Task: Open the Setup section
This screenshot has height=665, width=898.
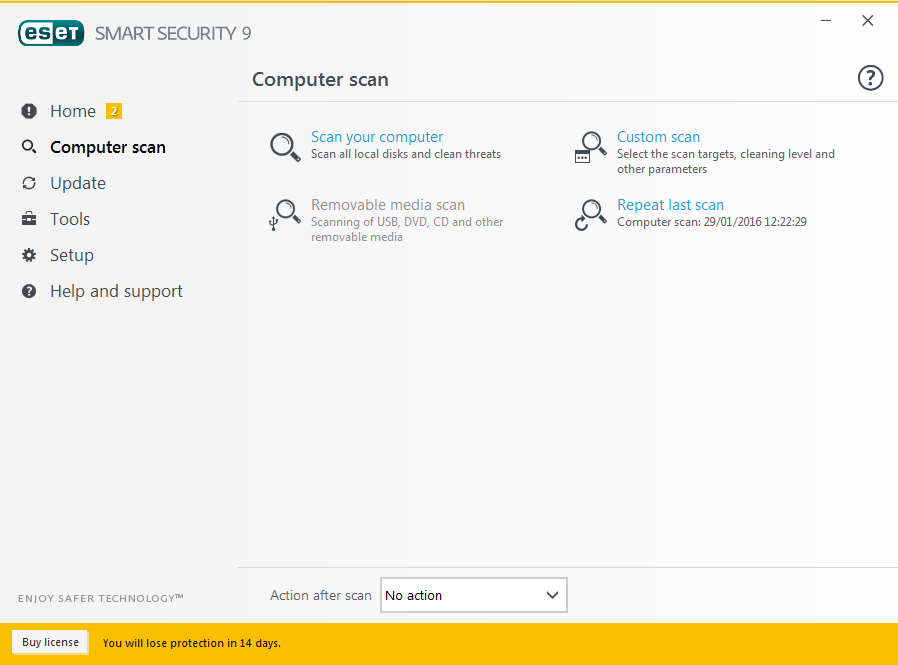Action: (x=72, y=255)
